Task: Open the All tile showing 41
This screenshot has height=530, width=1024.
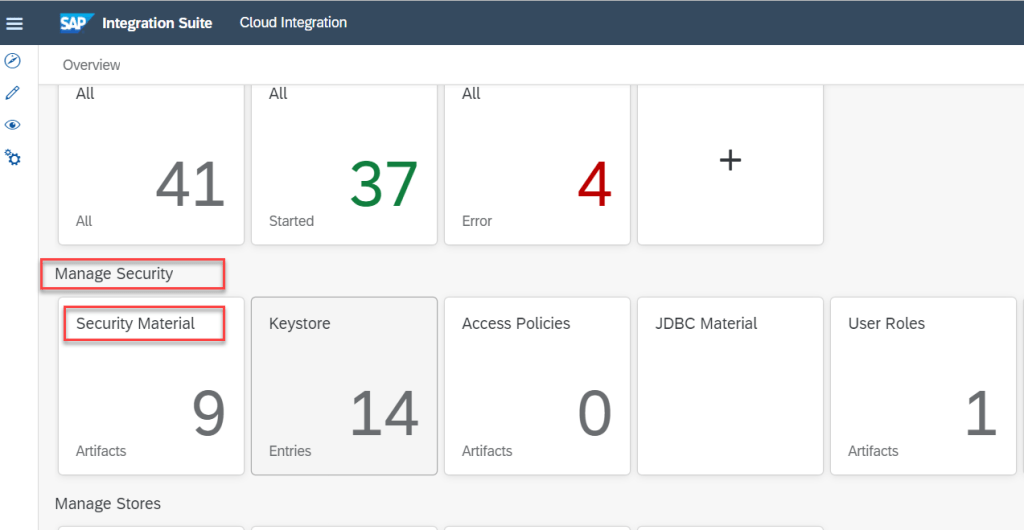Action: (x=151, y=165)
